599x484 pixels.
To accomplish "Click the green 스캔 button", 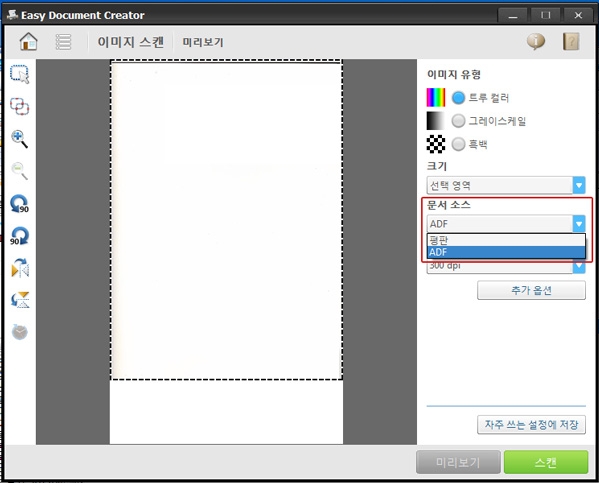I will (546, 462).
